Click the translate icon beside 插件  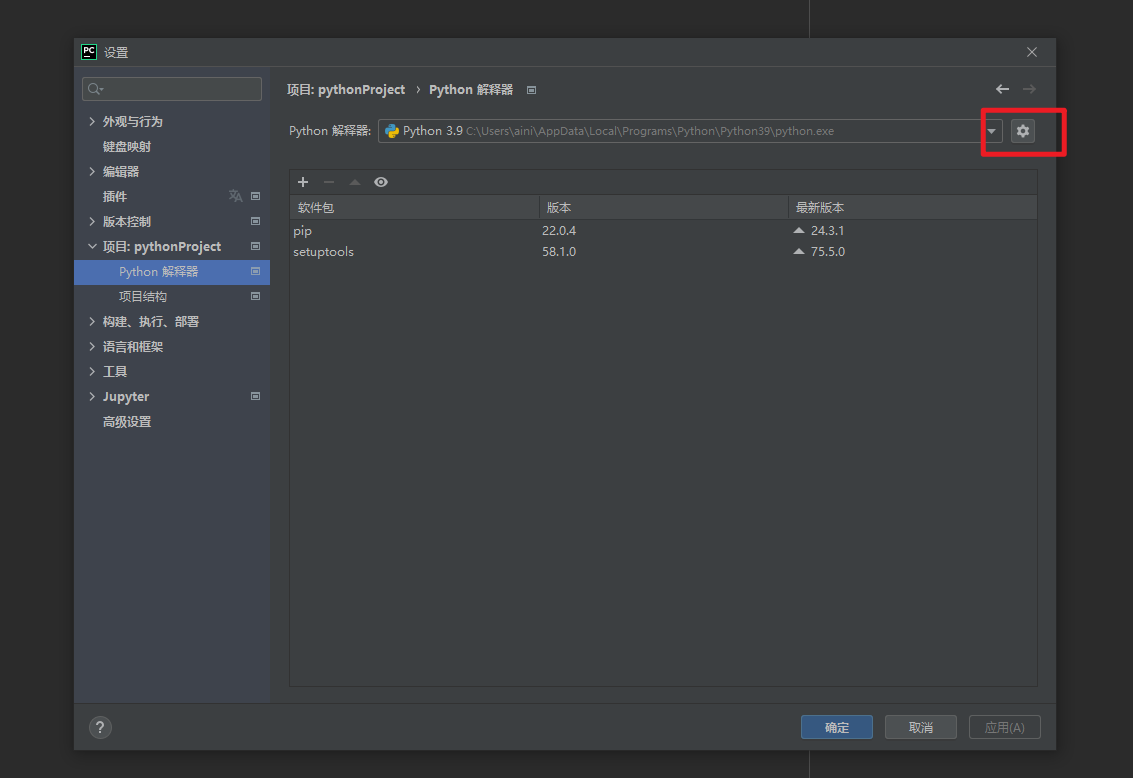(x=235, y=196)
